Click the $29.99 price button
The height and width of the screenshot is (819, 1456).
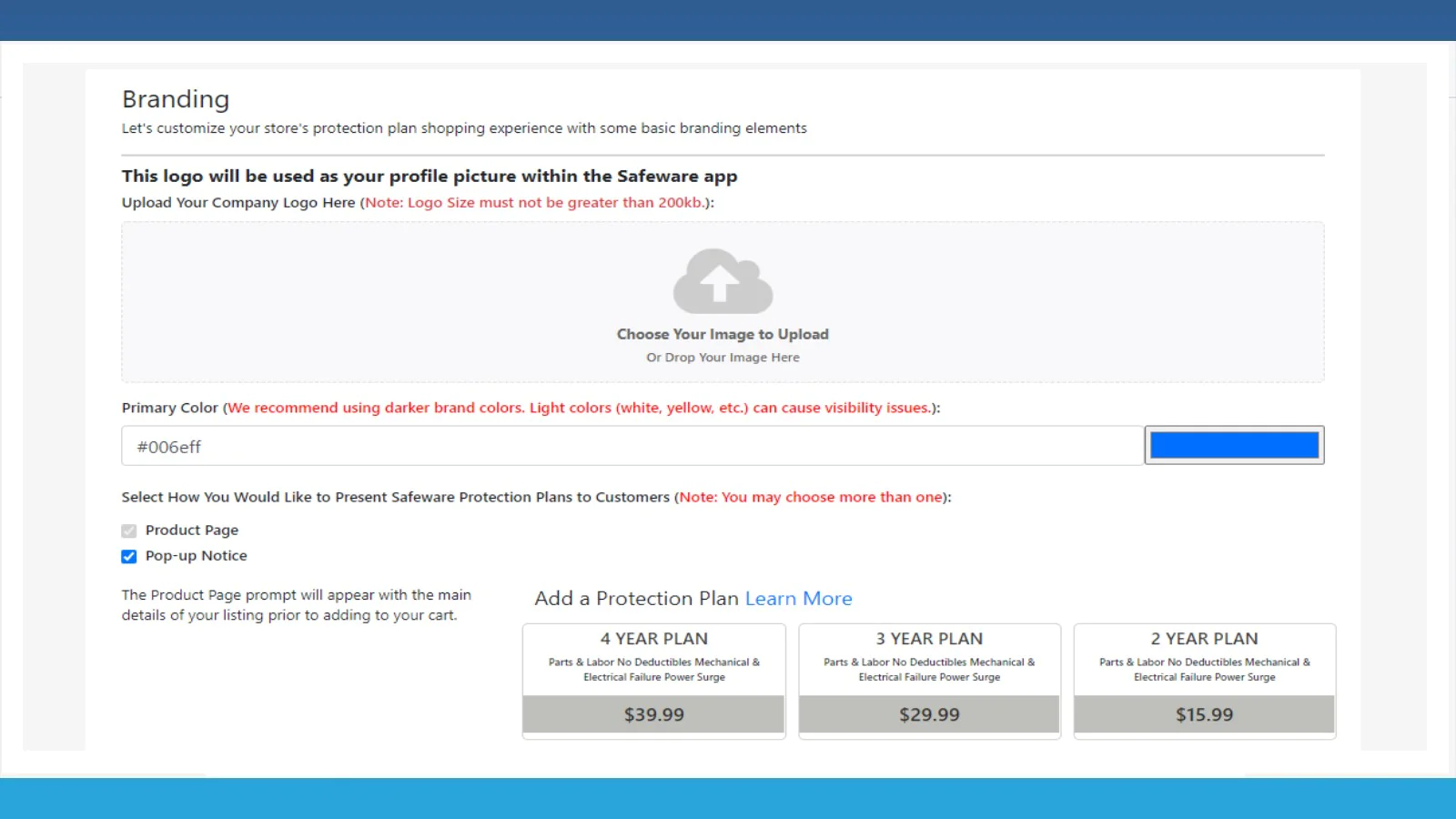coord(928,714)
